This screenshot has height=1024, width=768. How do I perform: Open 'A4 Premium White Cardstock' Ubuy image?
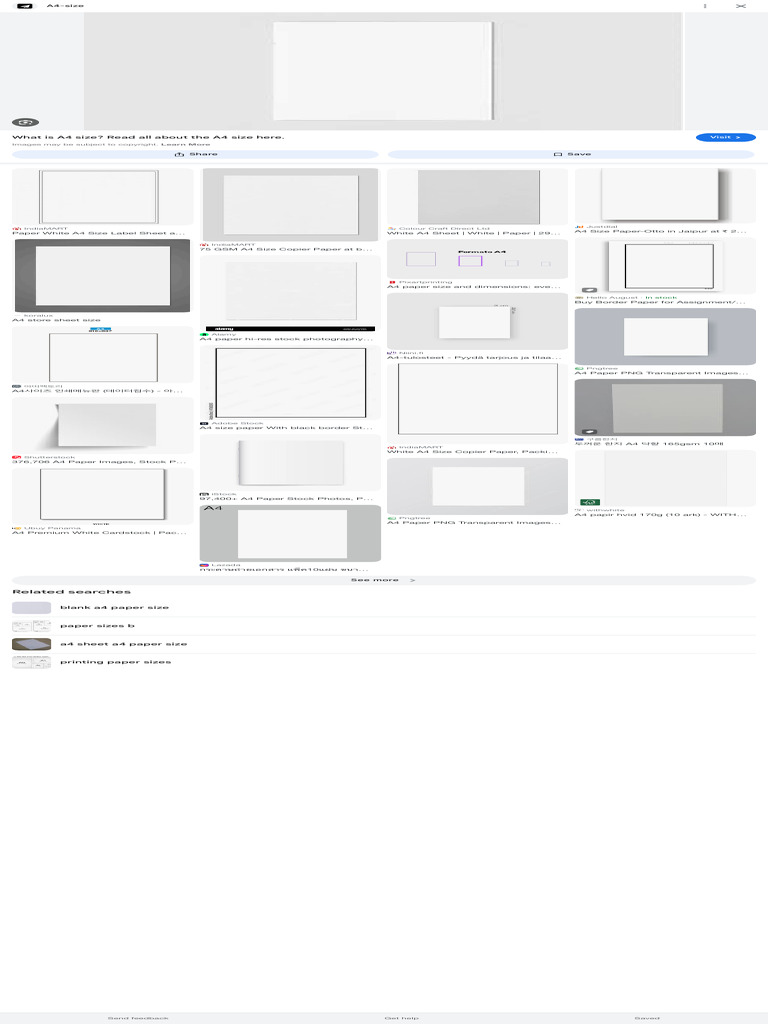click(103, 496)
